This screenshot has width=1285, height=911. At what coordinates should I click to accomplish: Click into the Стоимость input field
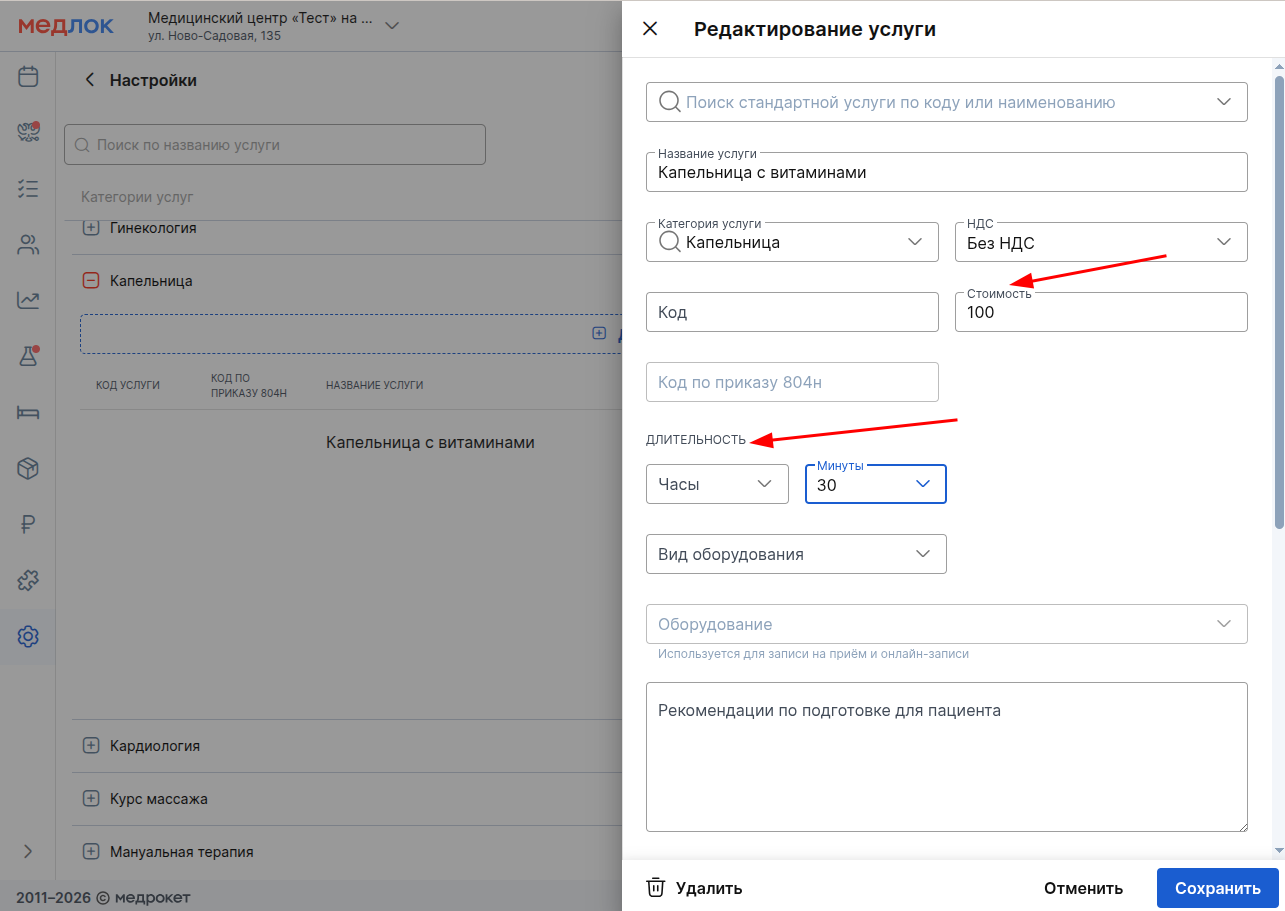[x=1100, y=313]
